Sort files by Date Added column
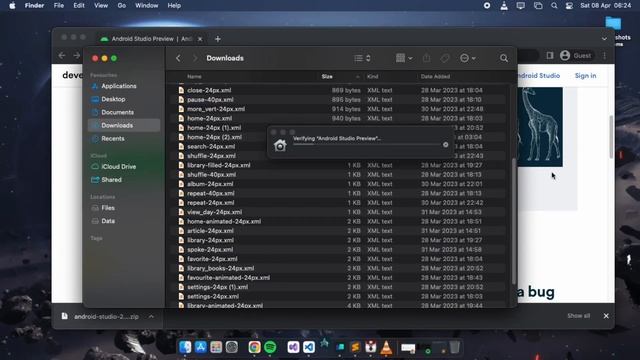 pos(435,76)
